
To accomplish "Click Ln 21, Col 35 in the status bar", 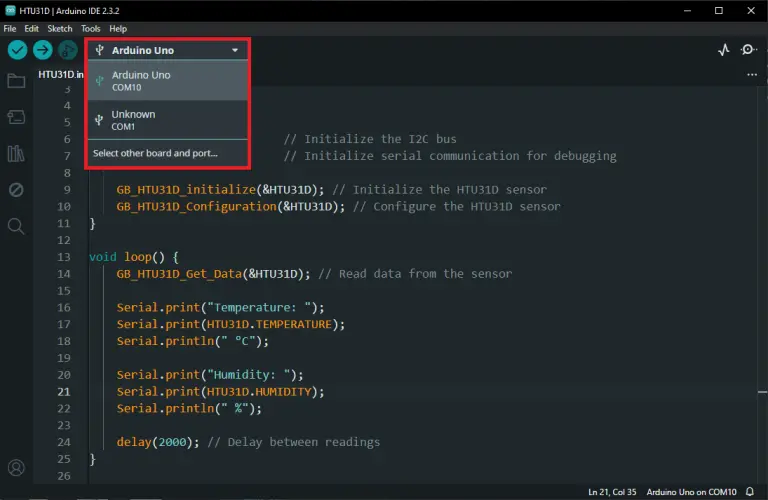I will [612, 492].
